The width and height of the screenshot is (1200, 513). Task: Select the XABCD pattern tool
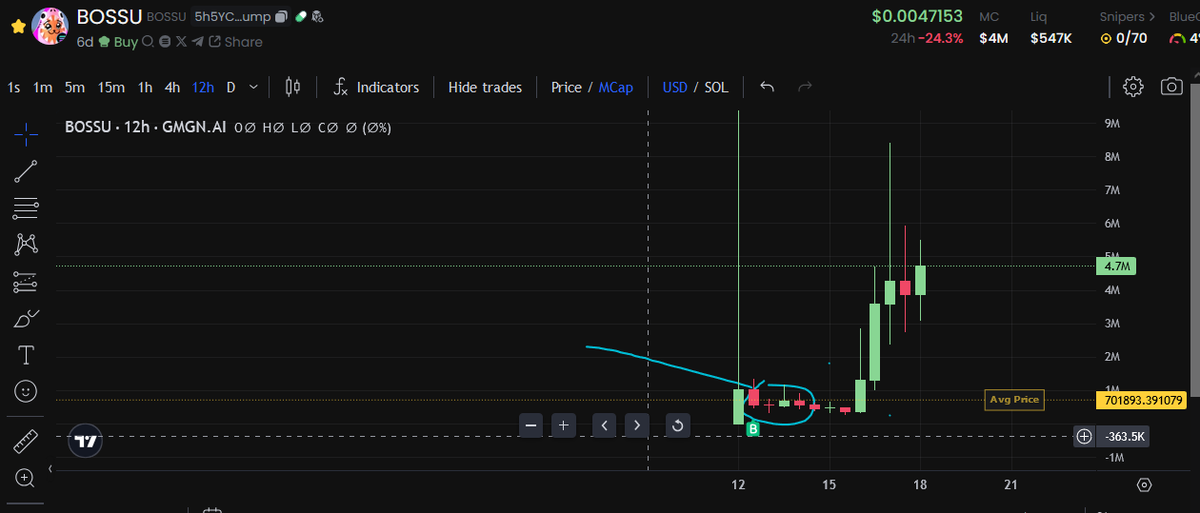pos(27,244)
